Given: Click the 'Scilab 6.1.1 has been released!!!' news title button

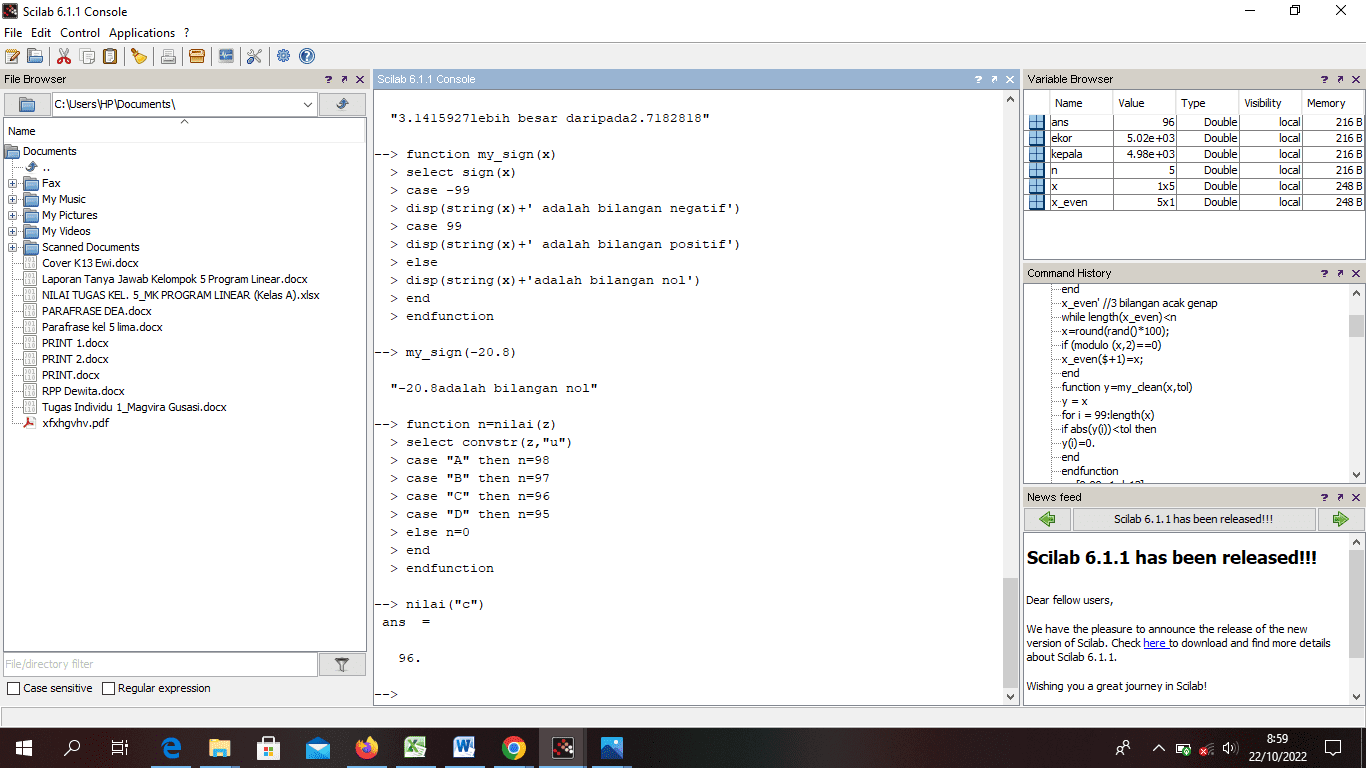Looking at the screenshot, I should [1193, 519].
